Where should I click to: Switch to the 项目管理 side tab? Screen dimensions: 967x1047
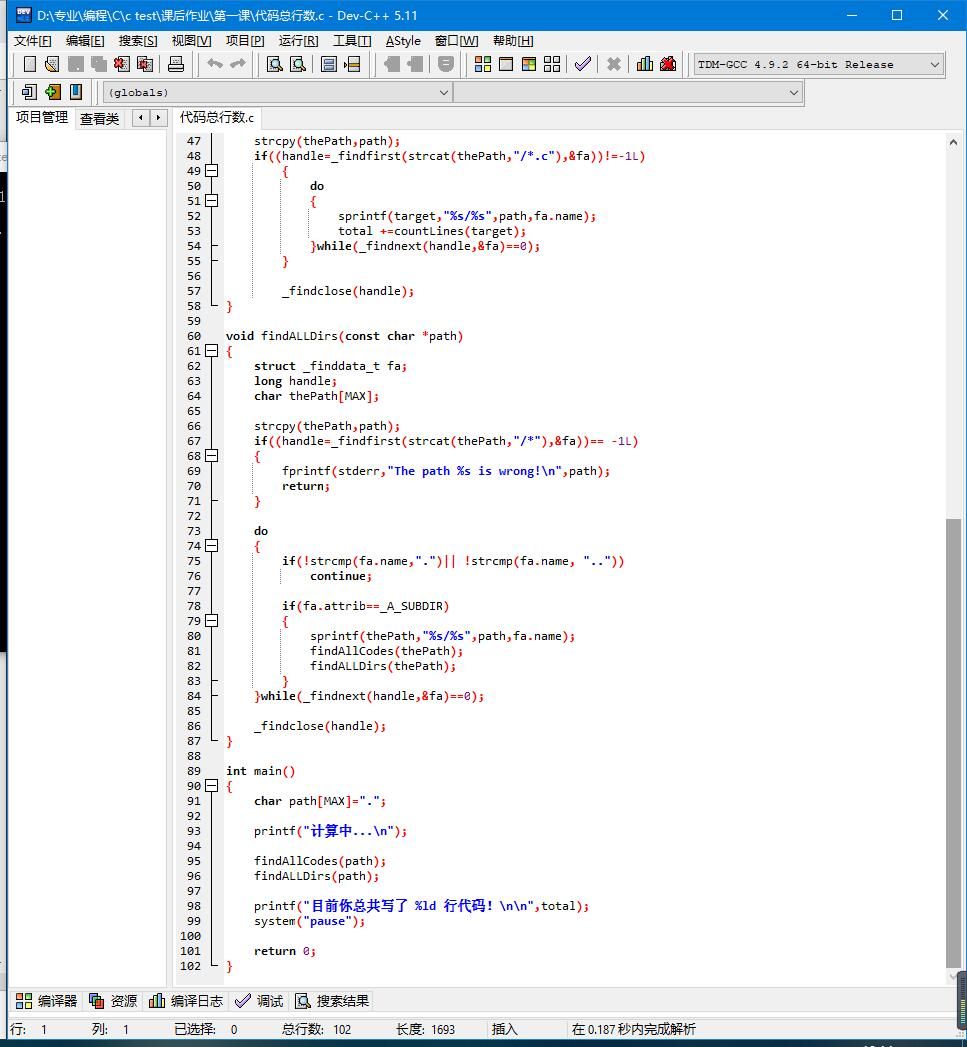[41, 118]
